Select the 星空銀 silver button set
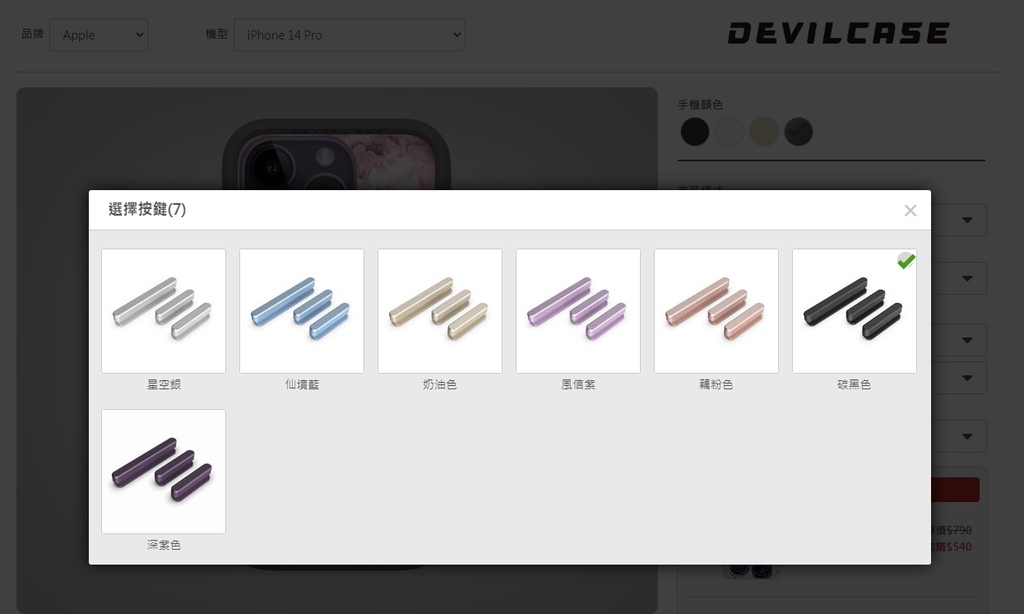Viewport: 1024px width, 614px height. tap(163, 311)
